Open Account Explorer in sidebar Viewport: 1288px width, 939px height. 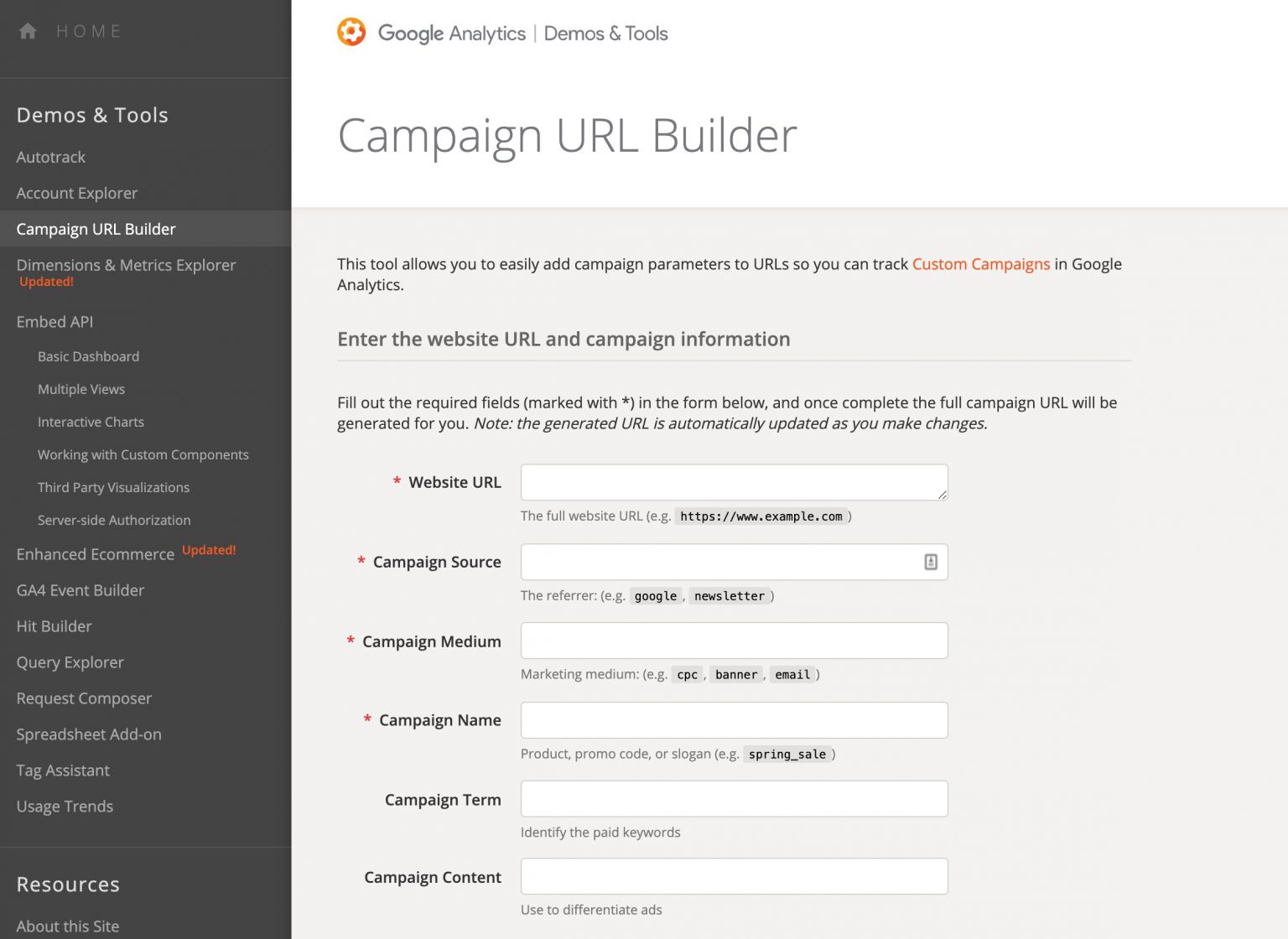click(77, 194)
